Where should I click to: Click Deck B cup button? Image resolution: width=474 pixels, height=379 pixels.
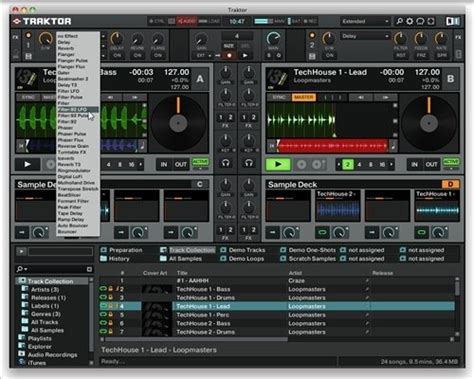pos(318,165)
